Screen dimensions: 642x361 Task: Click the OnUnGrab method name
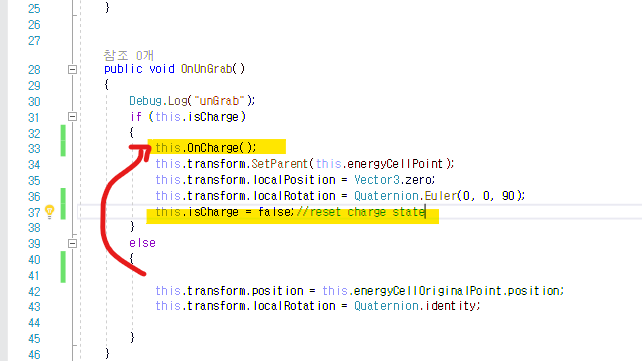pos(207,69)
